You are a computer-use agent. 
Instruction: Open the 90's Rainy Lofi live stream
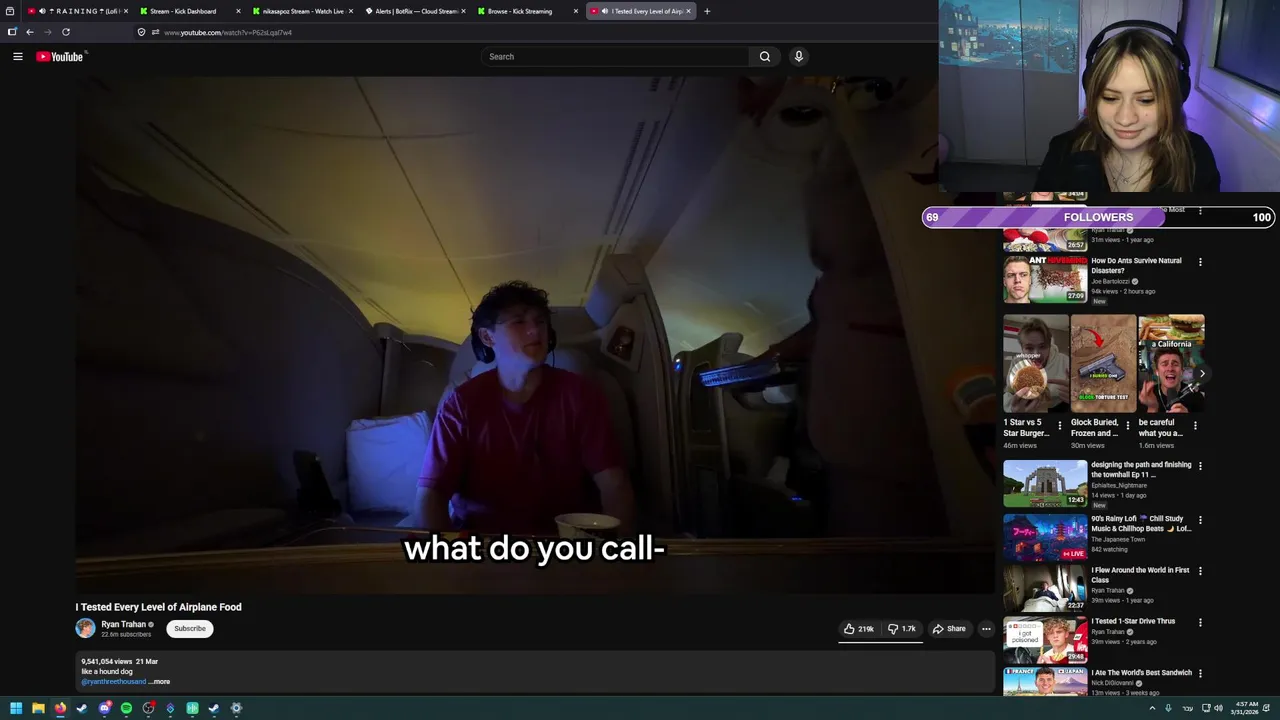[x=1045, y=538]
